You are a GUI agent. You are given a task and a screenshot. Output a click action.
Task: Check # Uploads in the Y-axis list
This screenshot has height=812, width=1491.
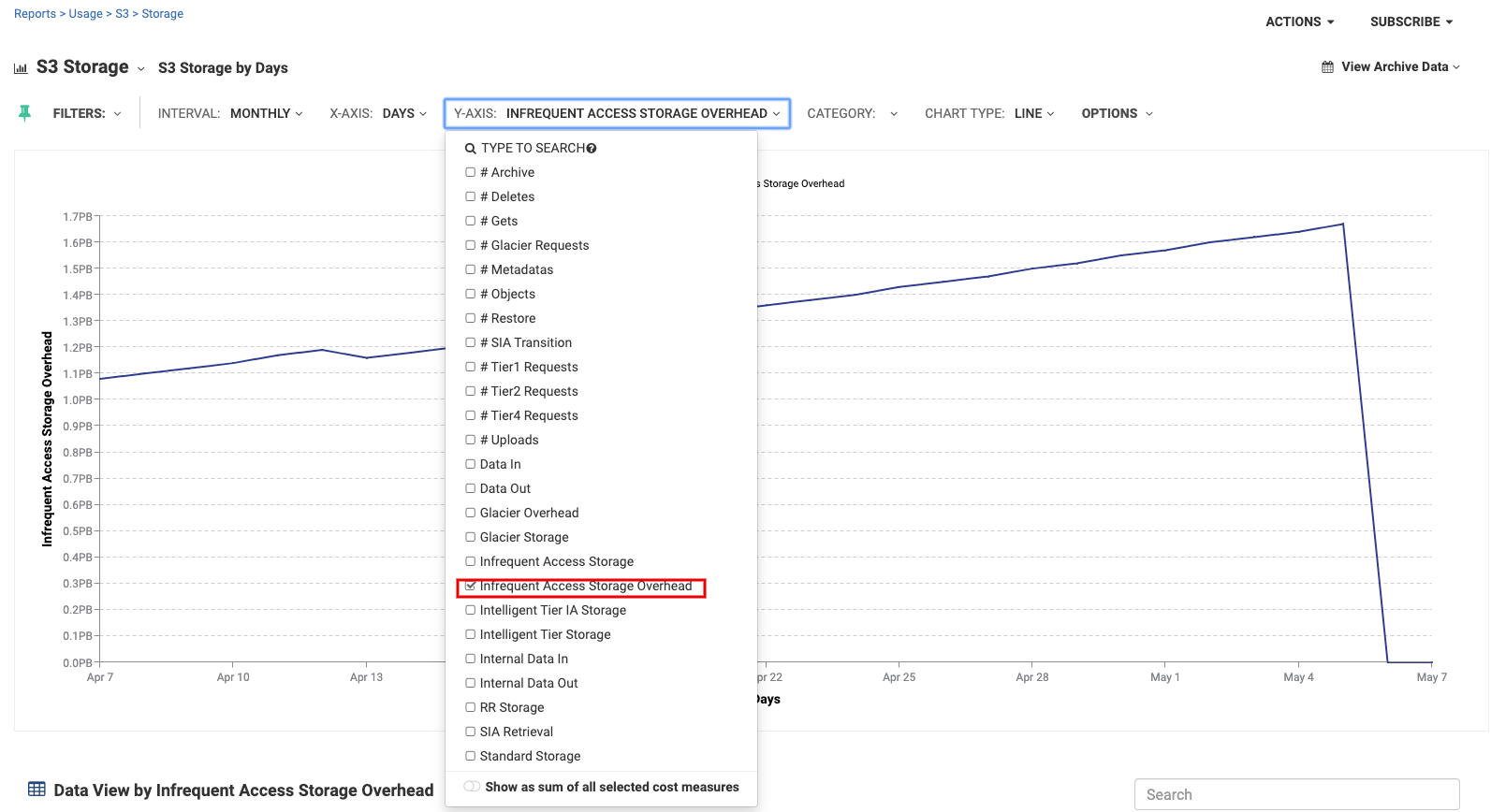coord(471,440)
